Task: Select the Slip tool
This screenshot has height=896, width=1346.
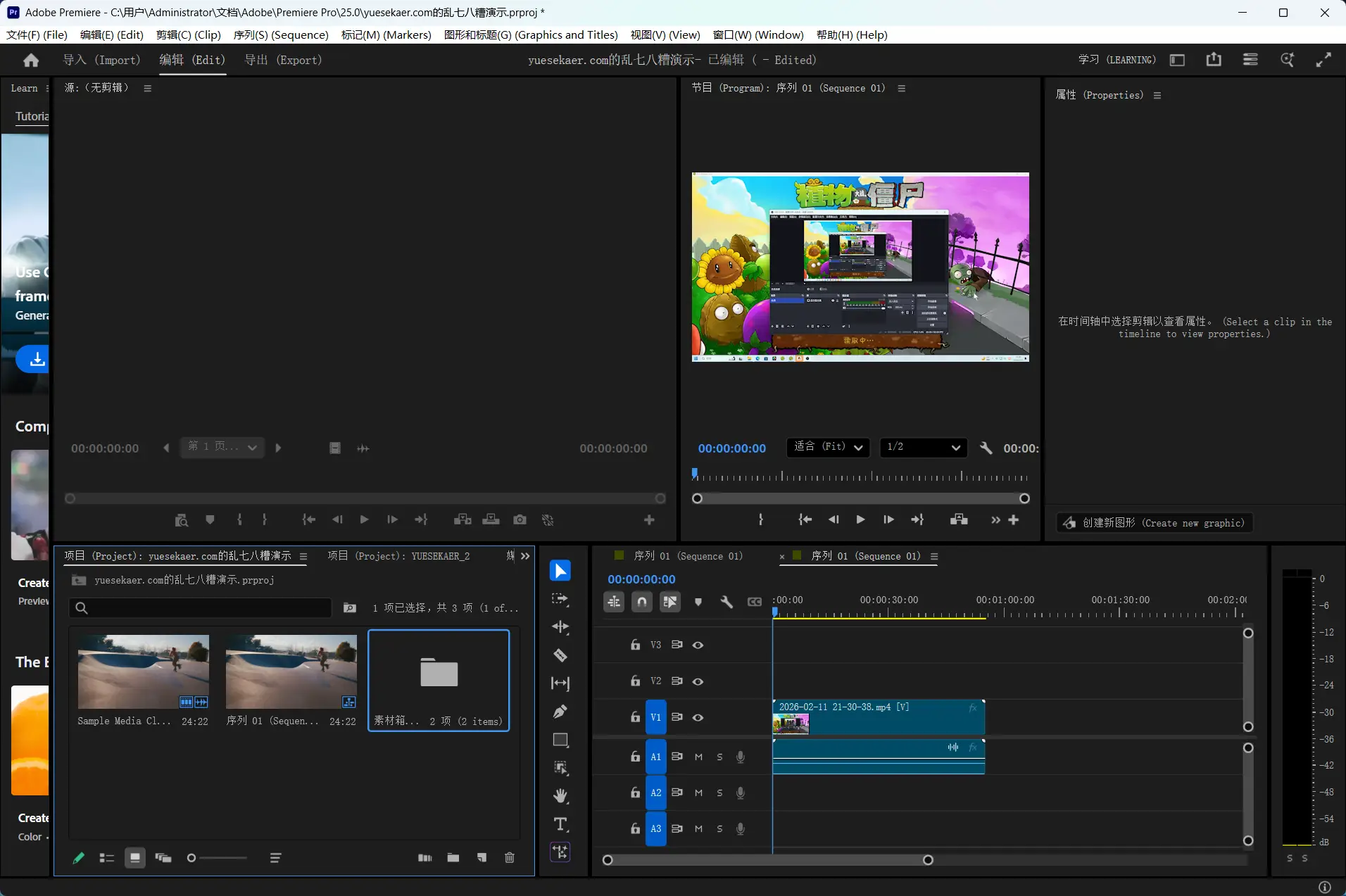Action: [x=560, y=683]
